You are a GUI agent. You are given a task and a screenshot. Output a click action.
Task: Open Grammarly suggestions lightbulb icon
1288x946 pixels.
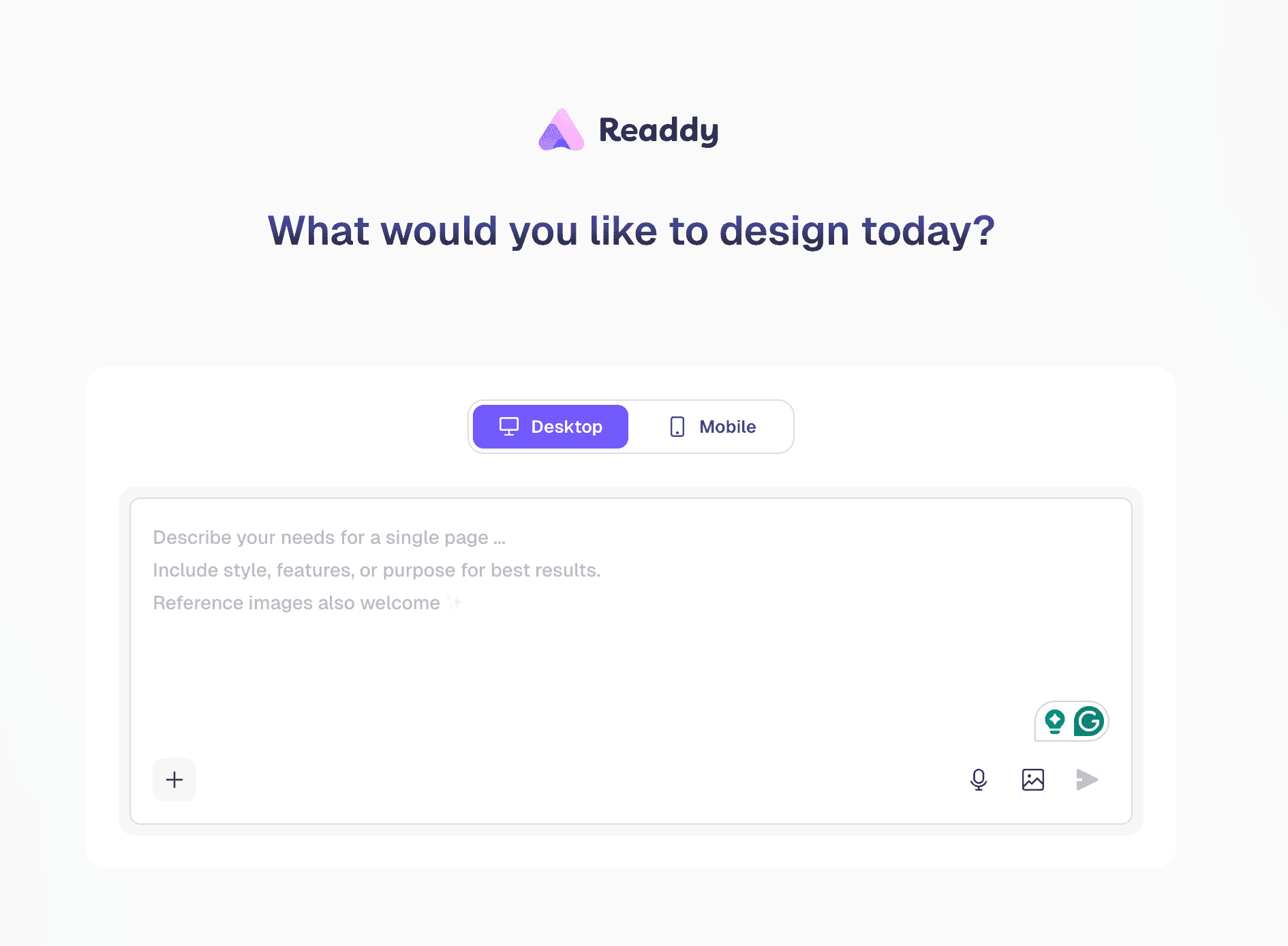[x=1055, y=721]
